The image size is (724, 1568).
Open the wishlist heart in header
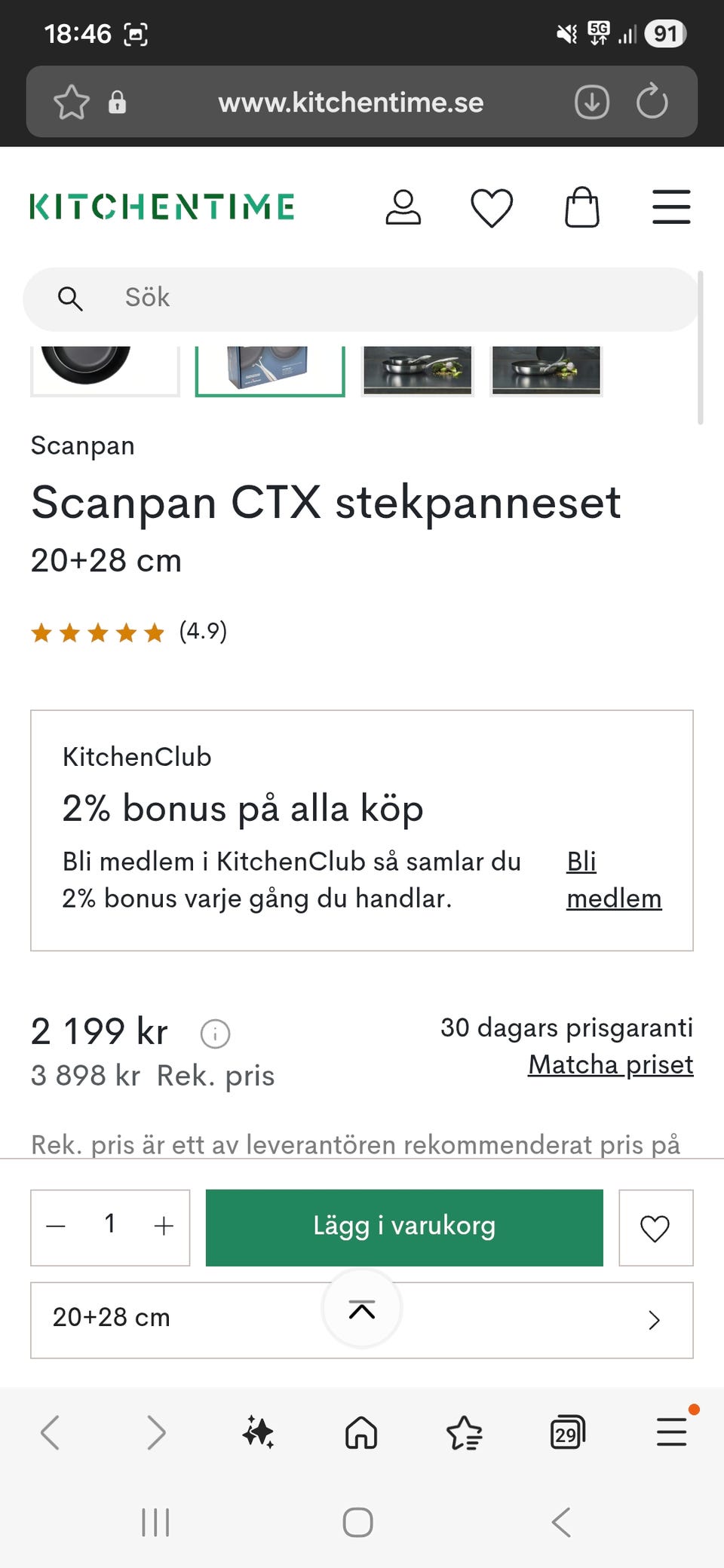point(492,207)
